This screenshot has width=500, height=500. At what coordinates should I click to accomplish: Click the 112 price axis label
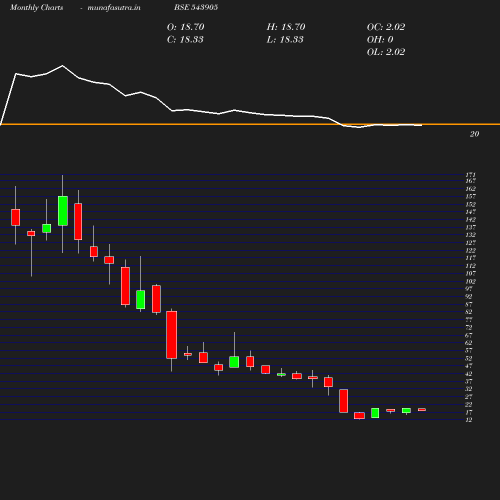471,266
